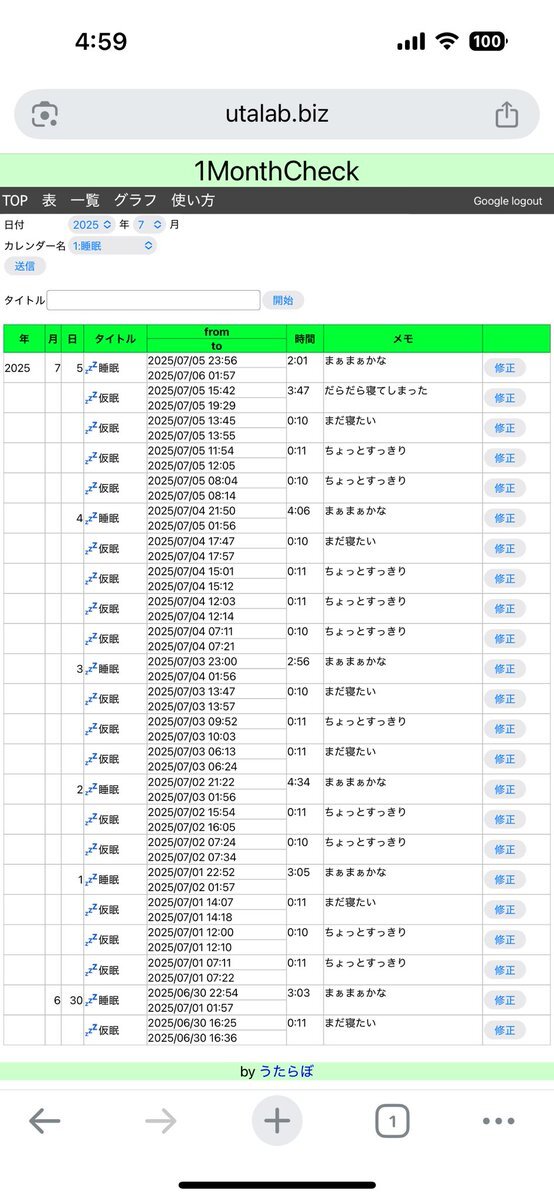Open the month dropdown showing 7
Screen dimensions: 554x1200
pyautogui.click(x=148, y=225)
